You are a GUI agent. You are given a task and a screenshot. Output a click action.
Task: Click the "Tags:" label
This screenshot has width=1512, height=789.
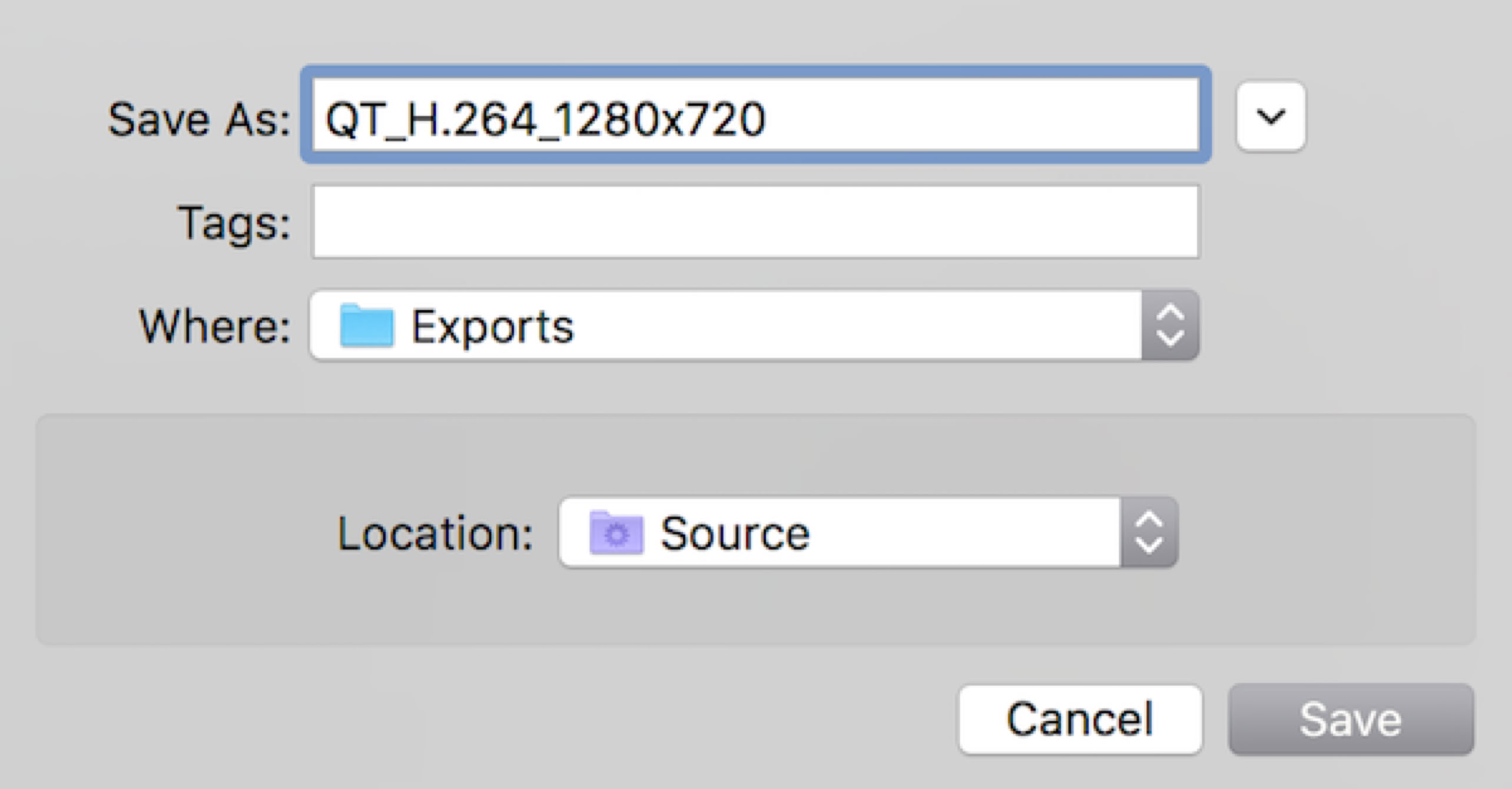234,223
